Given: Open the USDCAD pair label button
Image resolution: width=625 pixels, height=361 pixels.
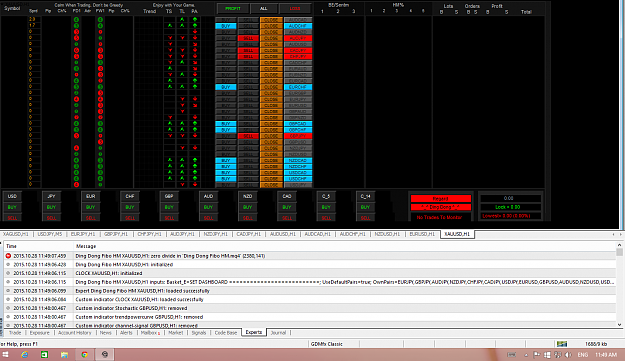Looking at the screenshot, I should [298, 173].
